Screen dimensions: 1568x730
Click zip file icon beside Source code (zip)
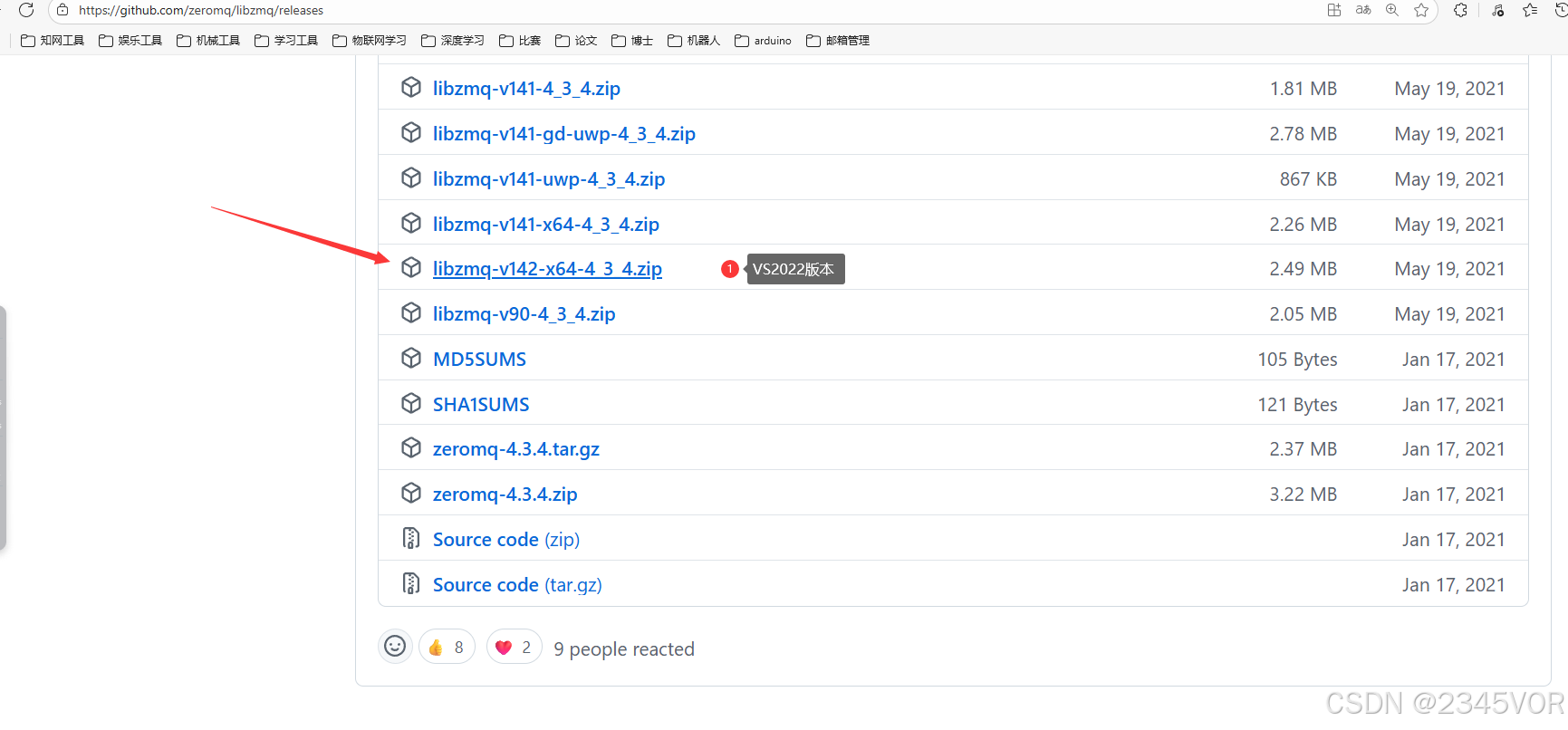coord(411,538)
